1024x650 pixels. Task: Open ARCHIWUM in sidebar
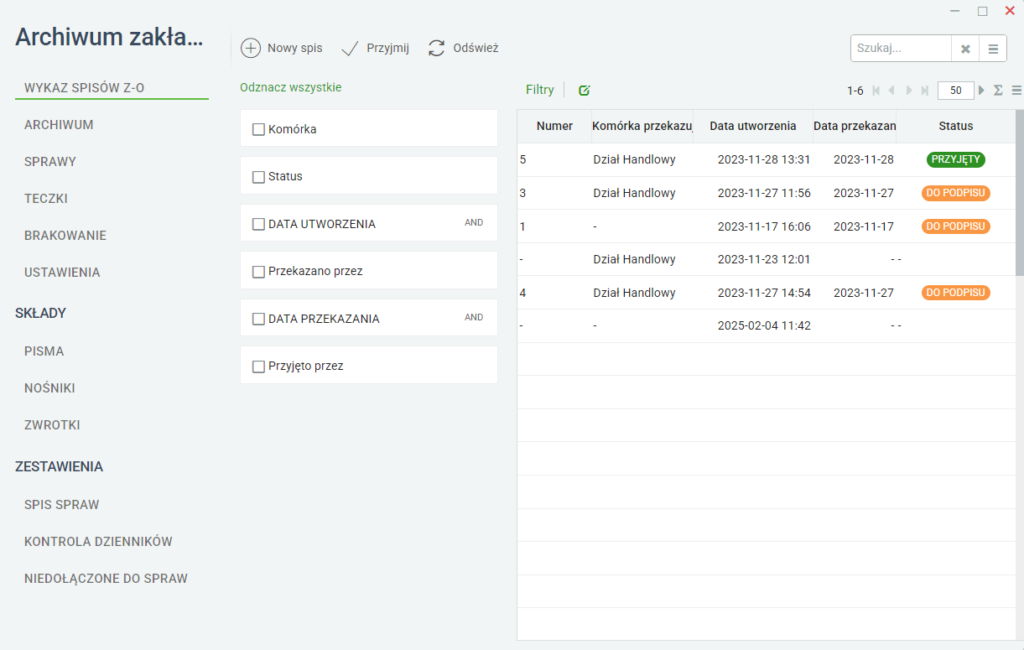(59, 125)
